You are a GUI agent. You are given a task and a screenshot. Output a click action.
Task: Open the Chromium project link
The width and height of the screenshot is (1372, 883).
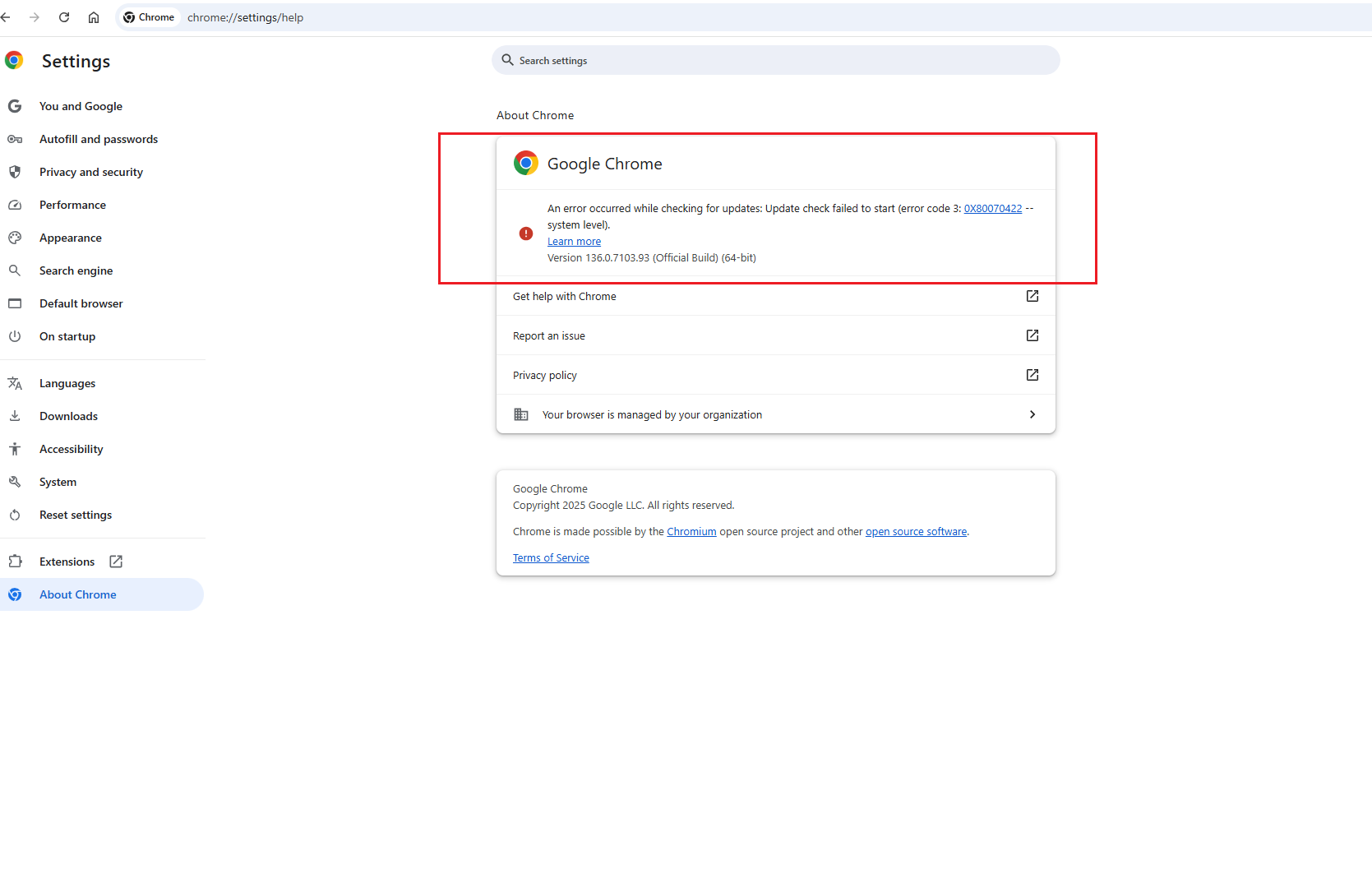691,532
